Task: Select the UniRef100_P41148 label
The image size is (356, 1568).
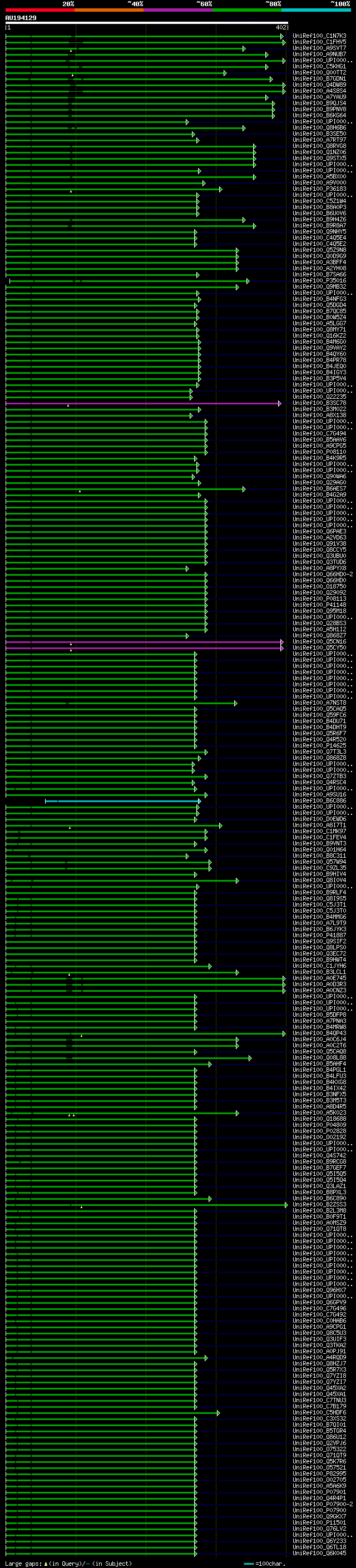Action: pyautogui.click(x=319, y=605)
